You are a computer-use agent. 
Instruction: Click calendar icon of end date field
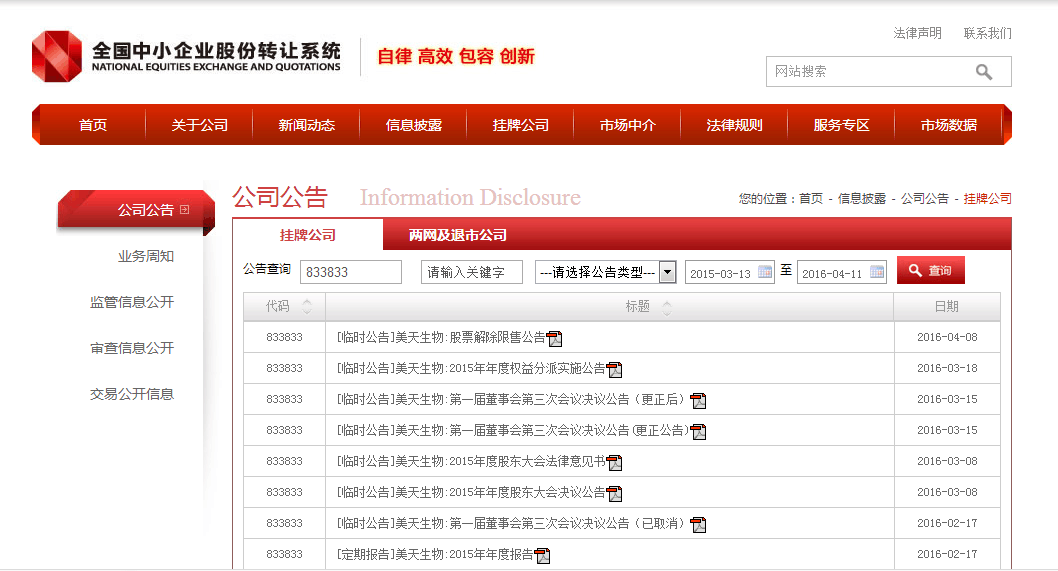877,272
